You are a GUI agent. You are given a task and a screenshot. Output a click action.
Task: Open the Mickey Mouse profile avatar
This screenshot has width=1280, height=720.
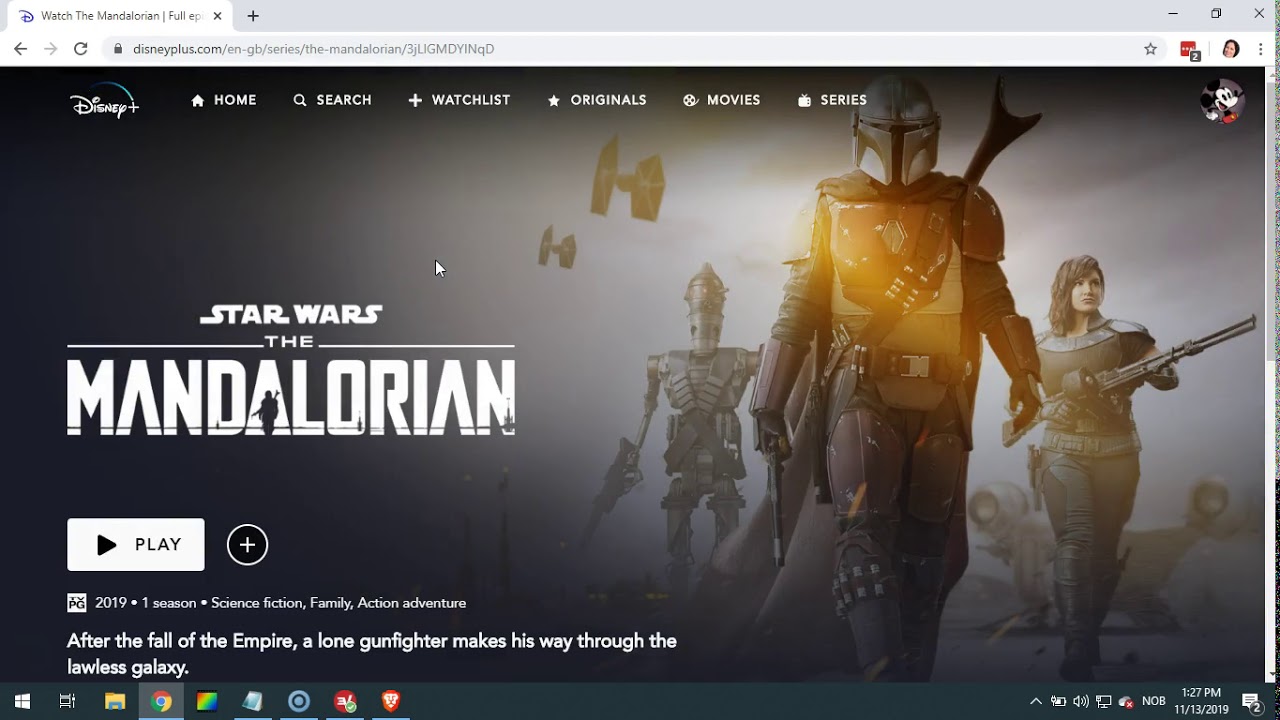click(1222, 101)
